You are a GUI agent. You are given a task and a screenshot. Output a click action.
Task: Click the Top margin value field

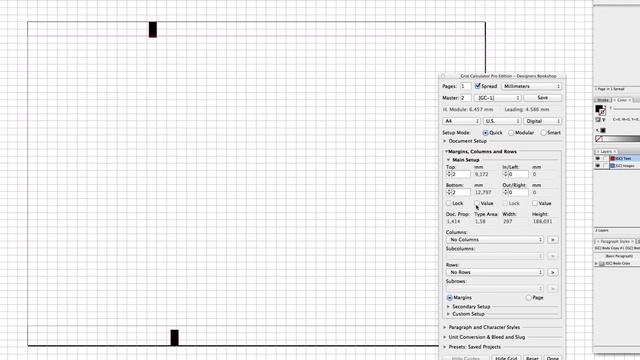[461, 174]
